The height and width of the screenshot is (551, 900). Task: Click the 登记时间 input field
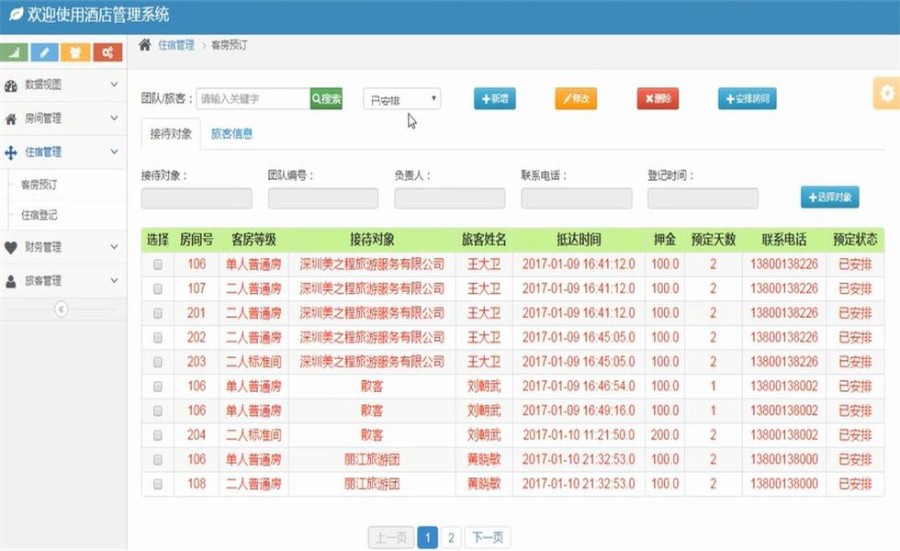click(703, 198)
